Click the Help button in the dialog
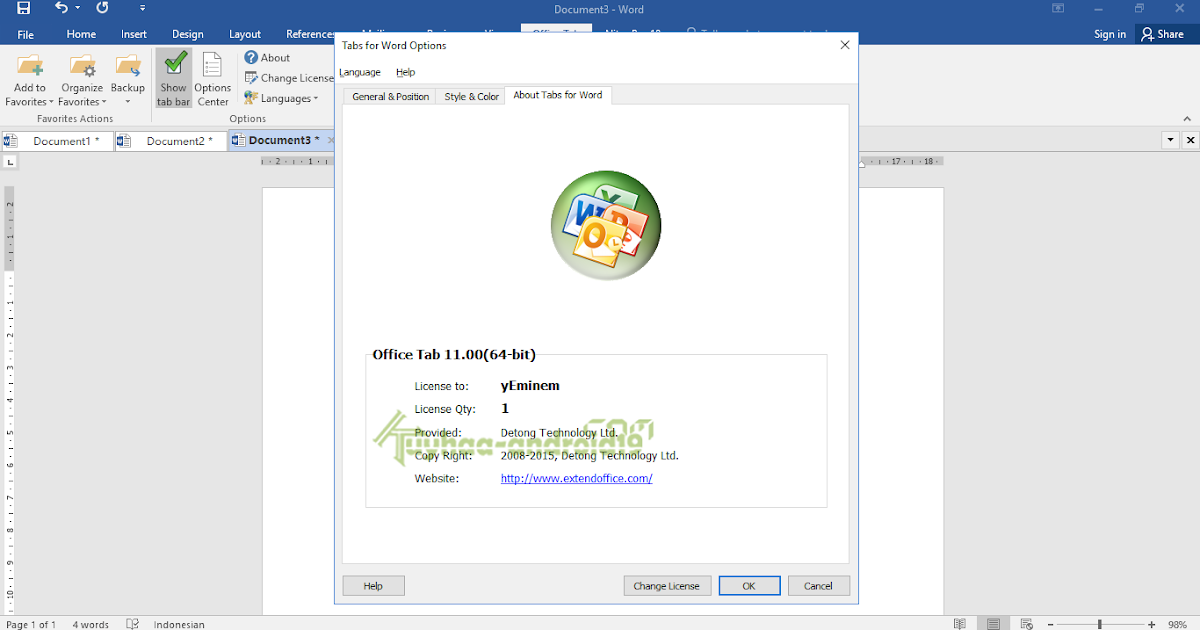1200x630 pixels. pyautogui.click(x=373, y=586)
